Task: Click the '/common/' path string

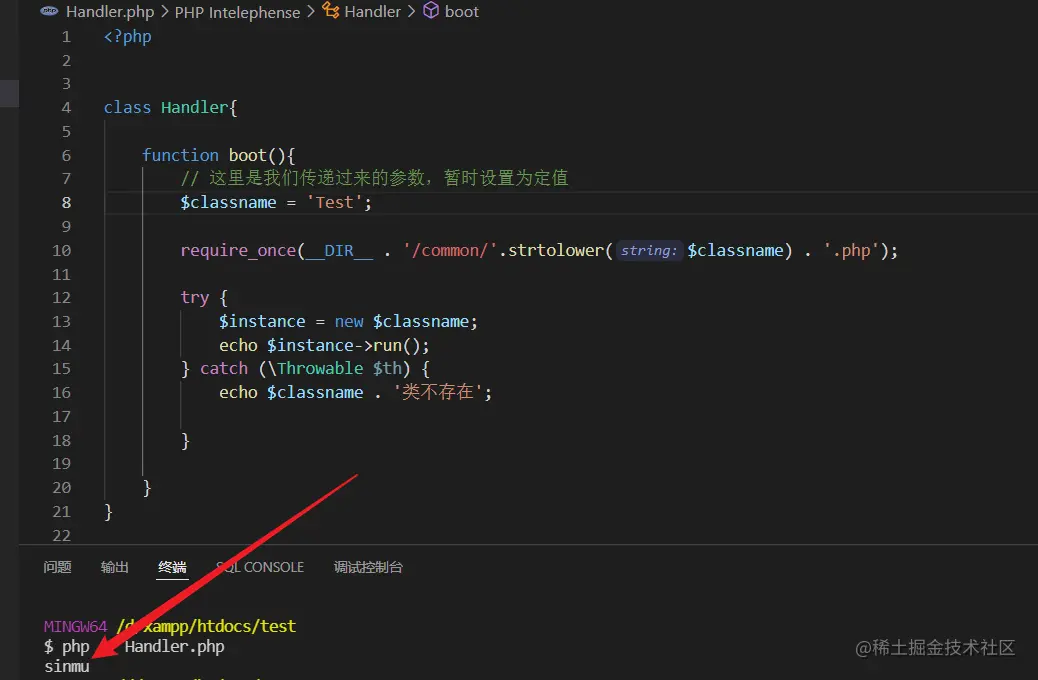Action: click(x=449, y=251)
